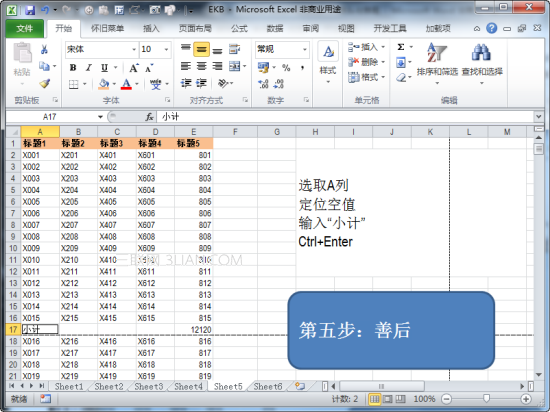Click the insert function fx button
Viewport: 550px width, 412px height.
coord(149,117)
